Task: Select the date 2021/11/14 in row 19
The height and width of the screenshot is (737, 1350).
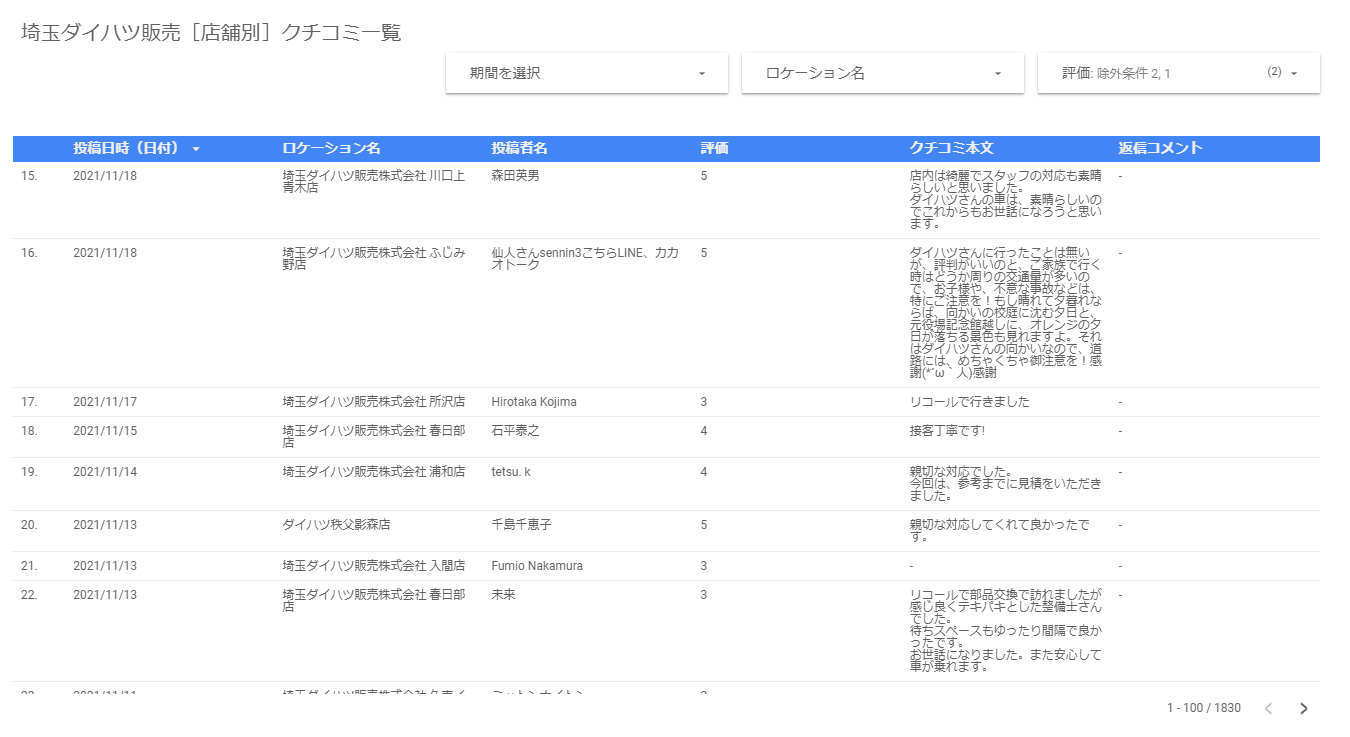Action: (105, 472)
